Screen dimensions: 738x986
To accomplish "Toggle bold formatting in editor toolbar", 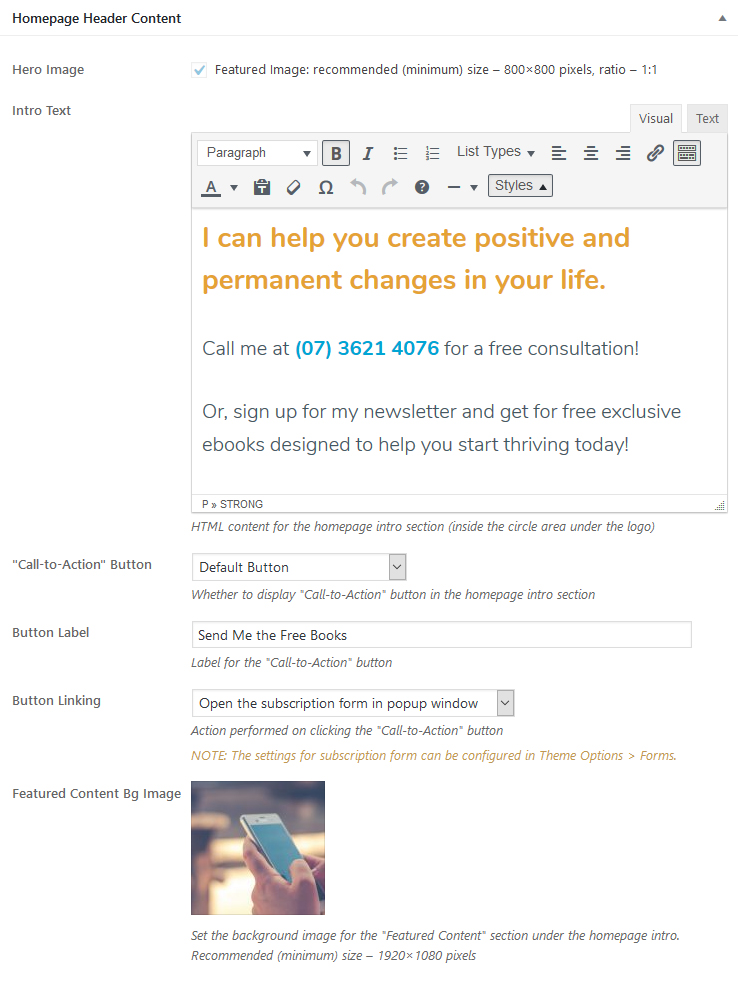I will coord(336,153).
